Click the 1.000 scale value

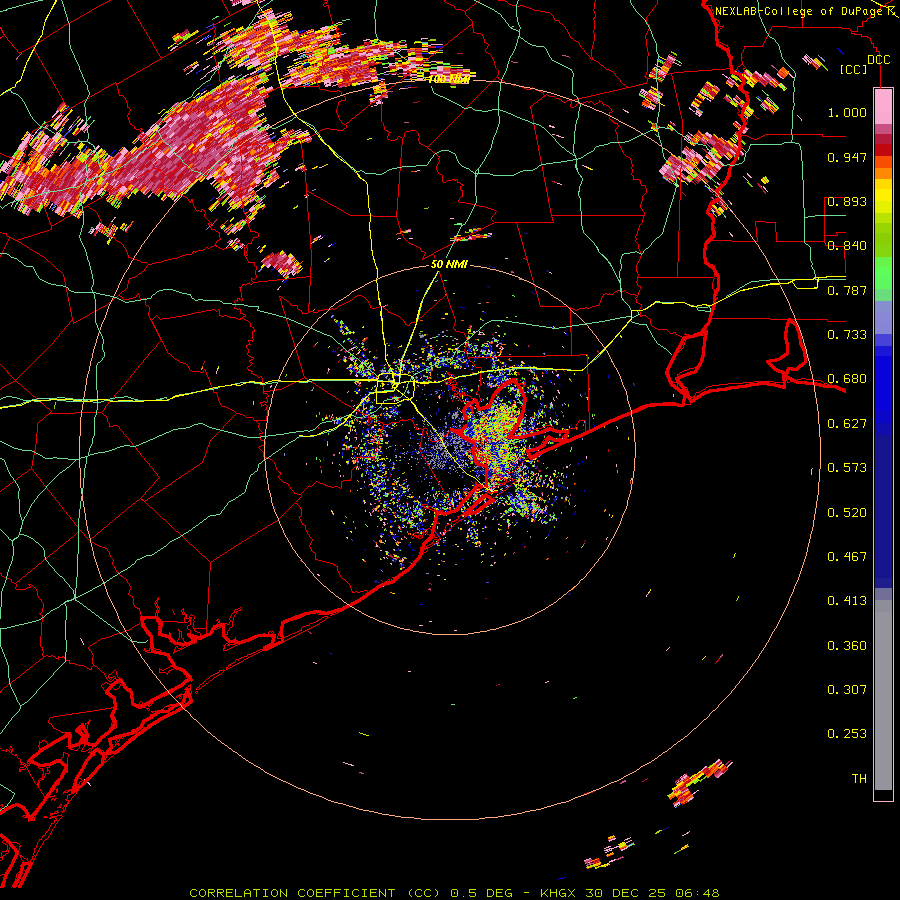click(x=847, y=112)
